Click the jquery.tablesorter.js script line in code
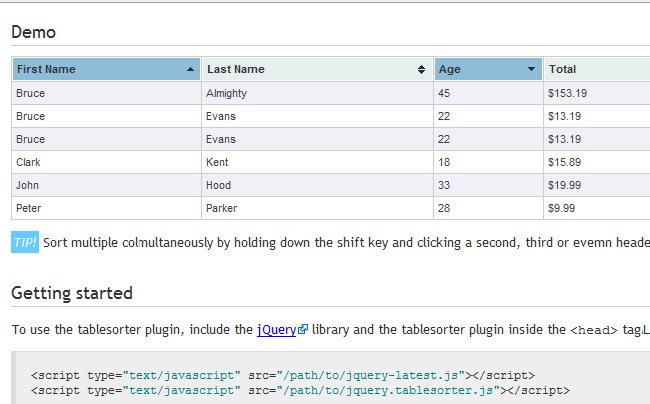This screenshot has width=650, height=404. [x=300, y=391]
